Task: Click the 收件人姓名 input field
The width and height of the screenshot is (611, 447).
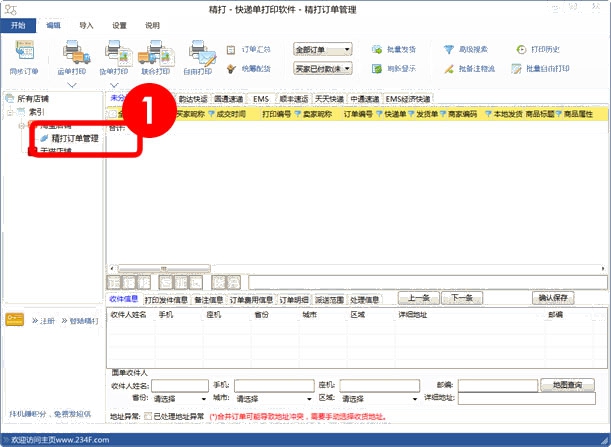Action: pos(180,384)
